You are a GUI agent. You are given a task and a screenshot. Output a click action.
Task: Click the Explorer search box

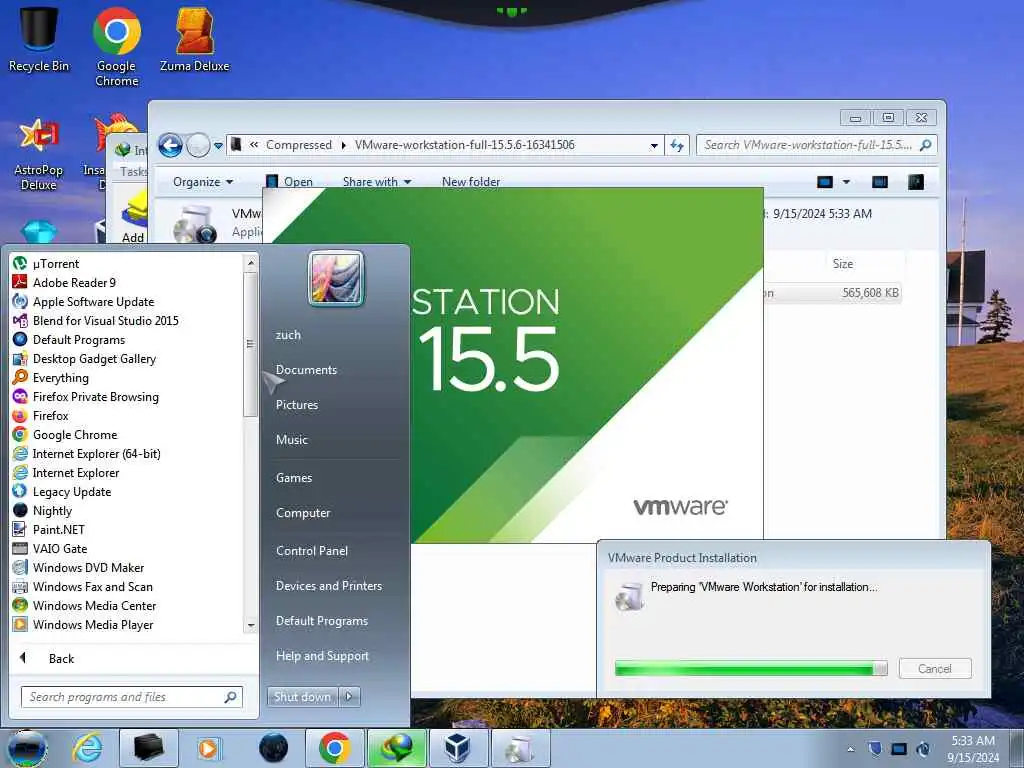pyautogui.click(x=816, y=145)
